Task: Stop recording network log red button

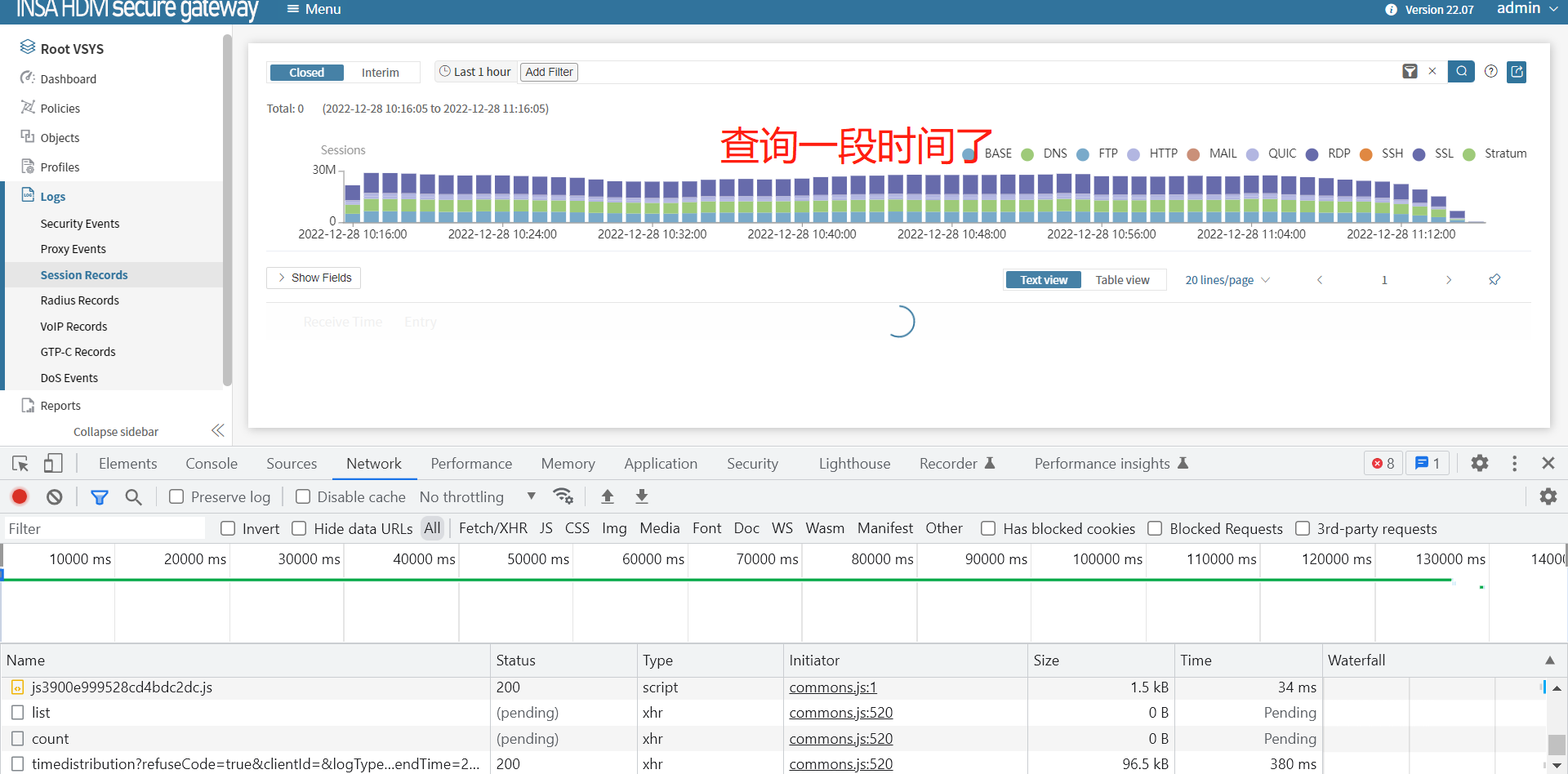Action: coord(20,496)
